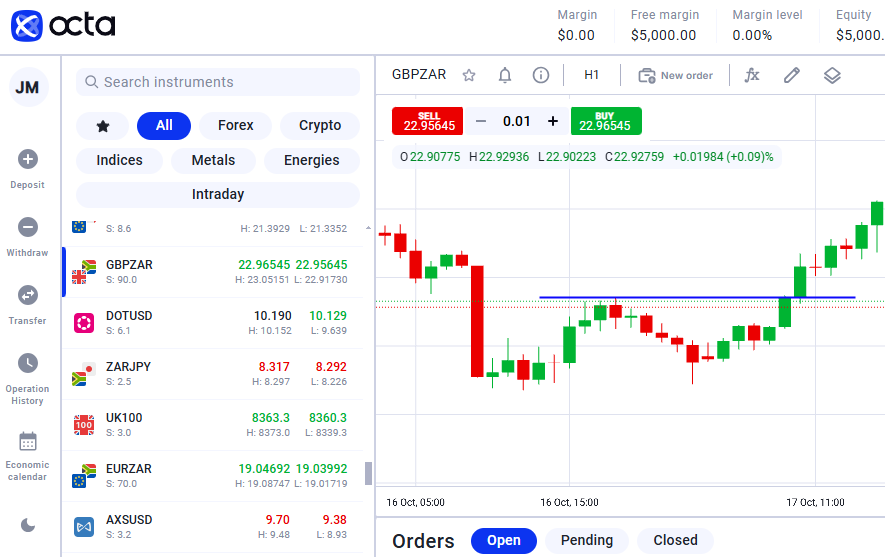885x557 pixels.
Task: Click the DOTUSD coin icon
Action: (x=84, y=323)
